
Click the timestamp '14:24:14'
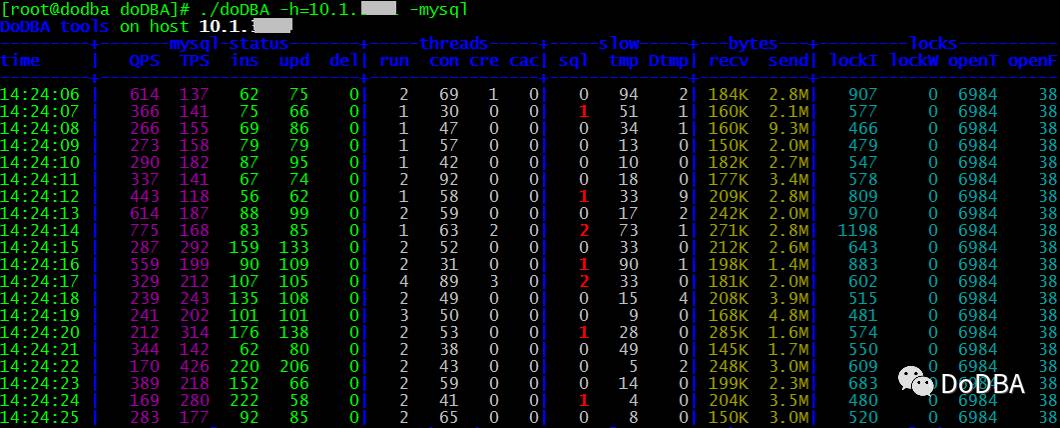40,230
